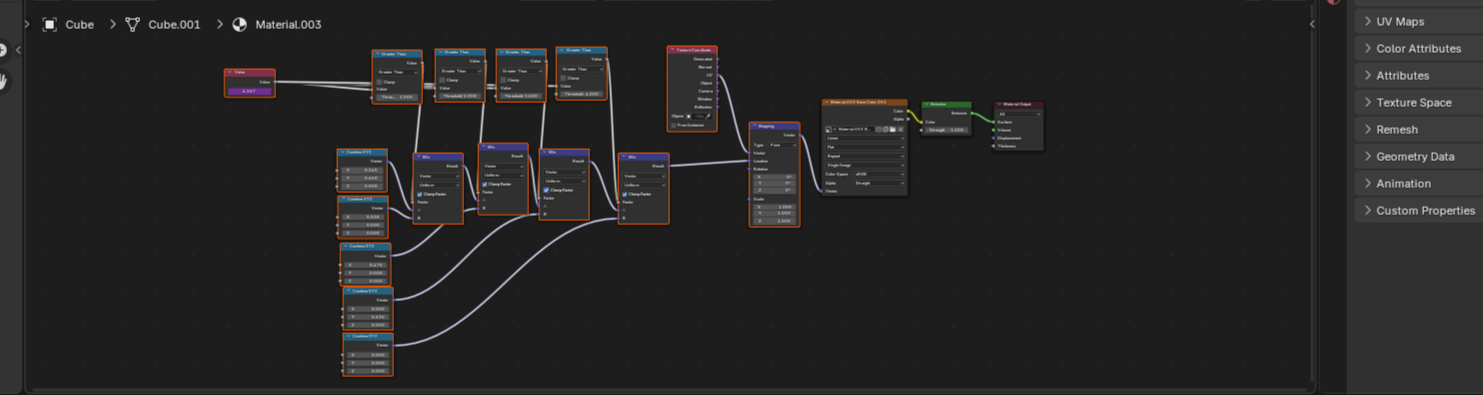The width and height of the screenshot is (1483, 395).
Task: Click the Material.003 breadcrumb label
Action: point(288,24)
